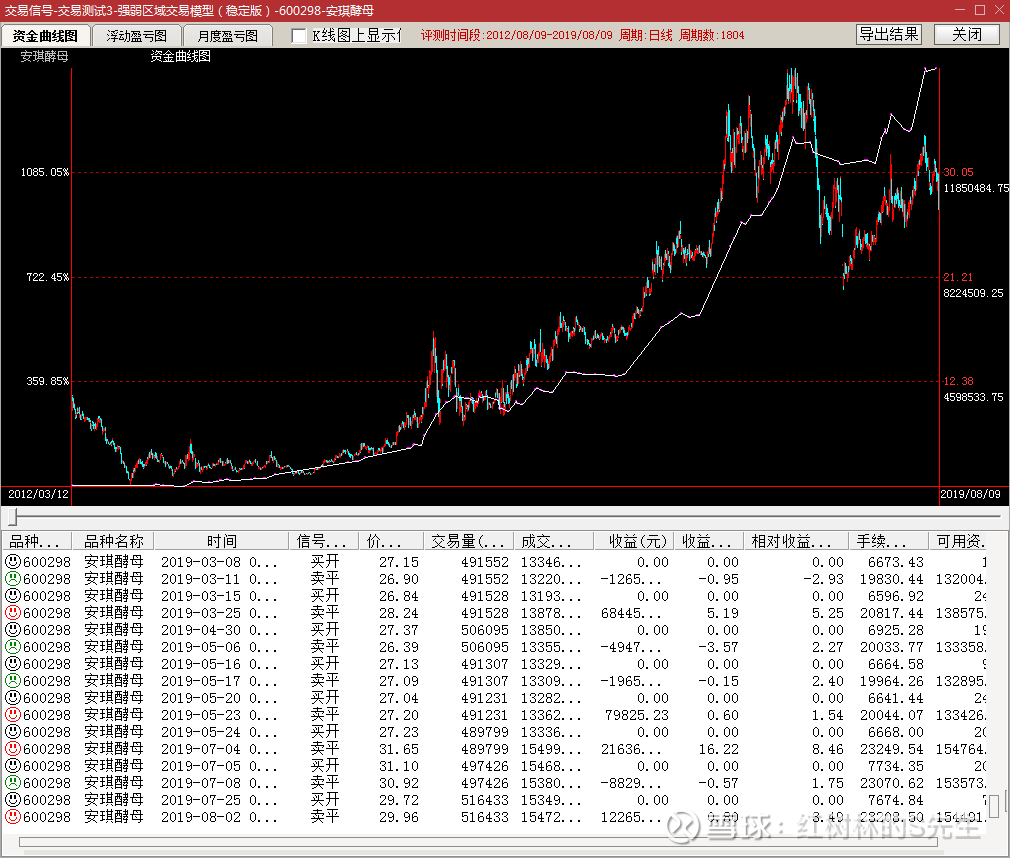The image size is (1010, 858).
Task: Click the horizontal scrollbar under the trade list
Action: coord(500,841)
